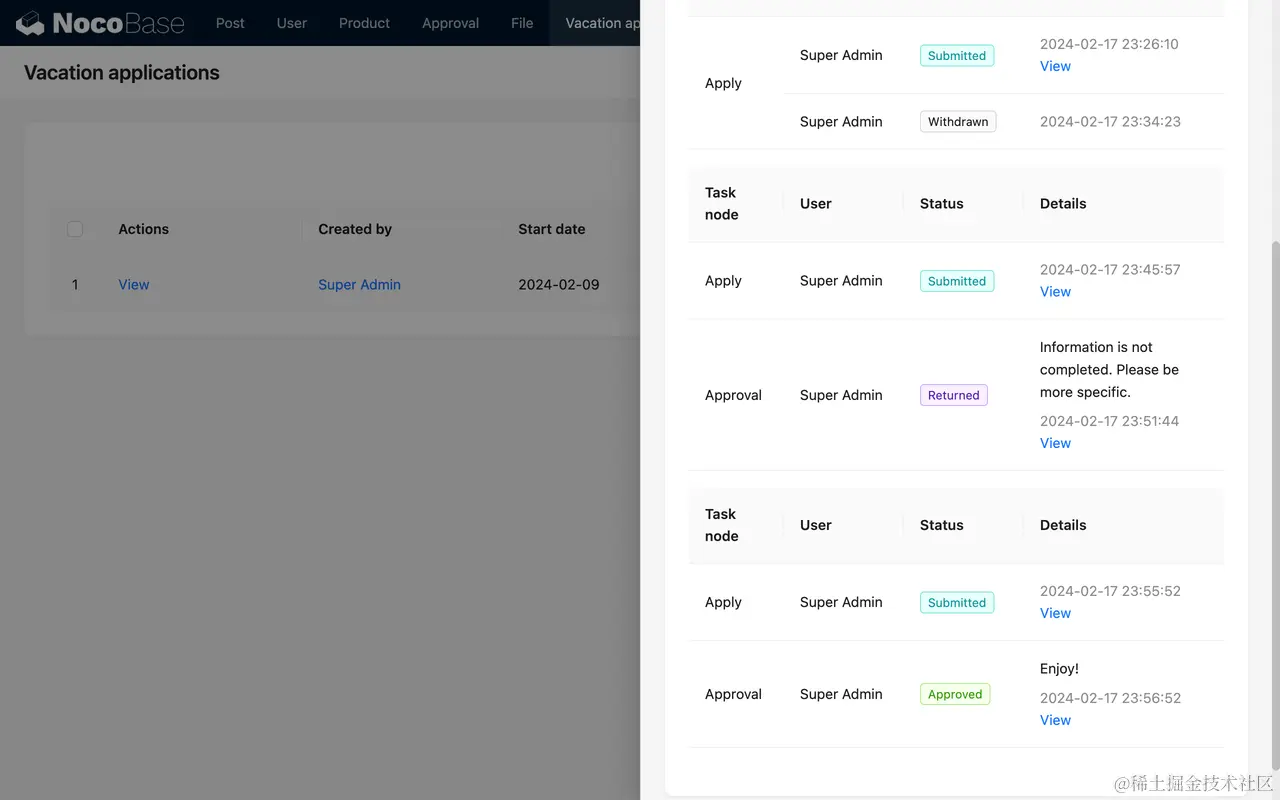This screenshot has height=800, width=1280.
Task: Open View under 2024-02-17 23:56:52
Action: coord(1055,720)
